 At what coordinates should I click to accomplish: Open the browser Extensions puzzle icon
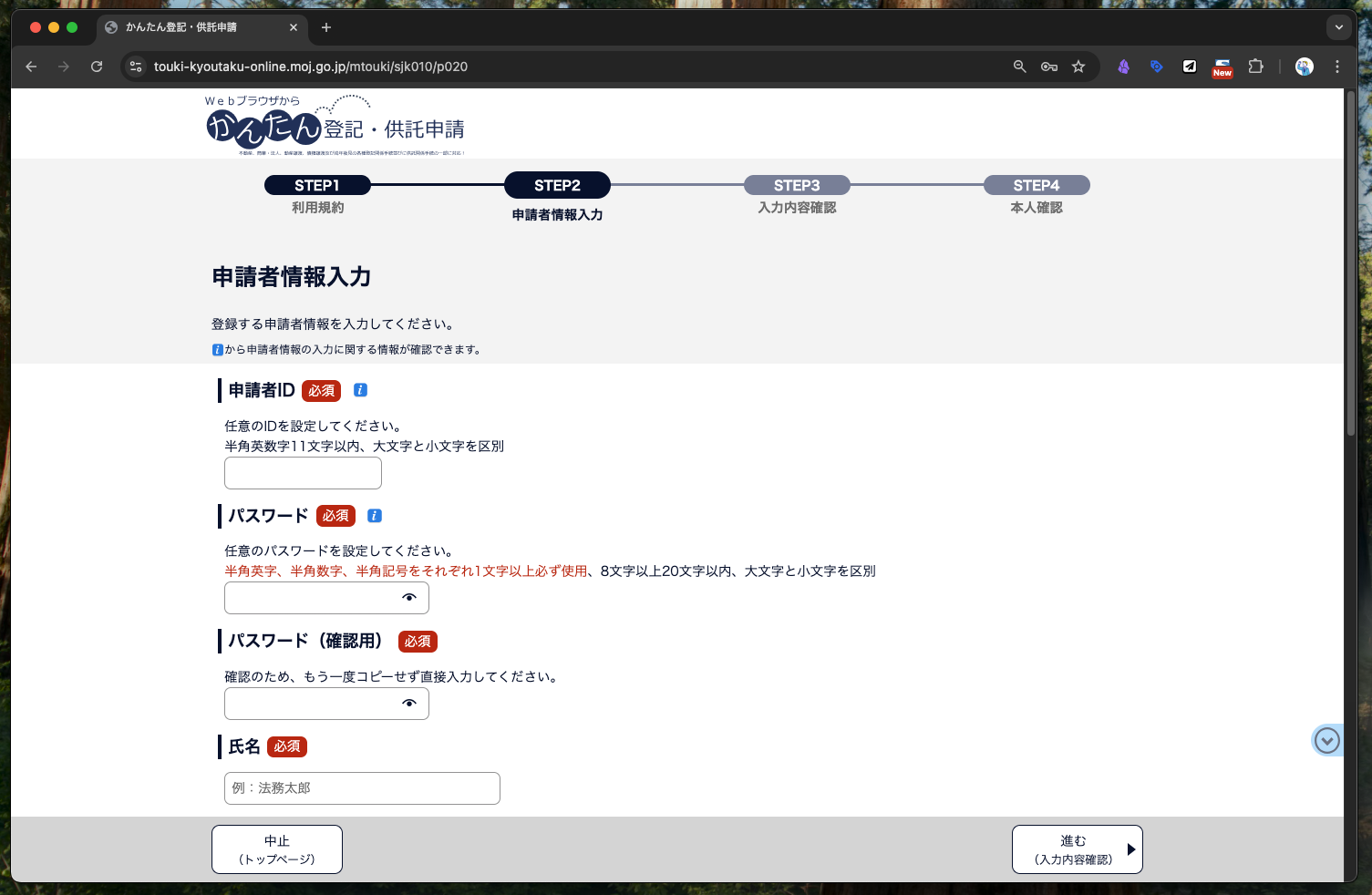coord(1255,67)
